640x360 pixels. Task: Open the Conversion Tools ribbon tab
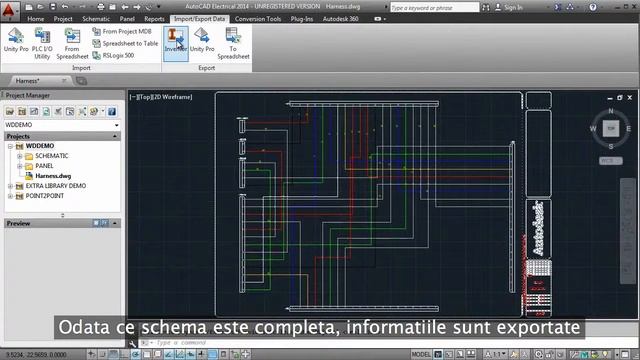258,19
